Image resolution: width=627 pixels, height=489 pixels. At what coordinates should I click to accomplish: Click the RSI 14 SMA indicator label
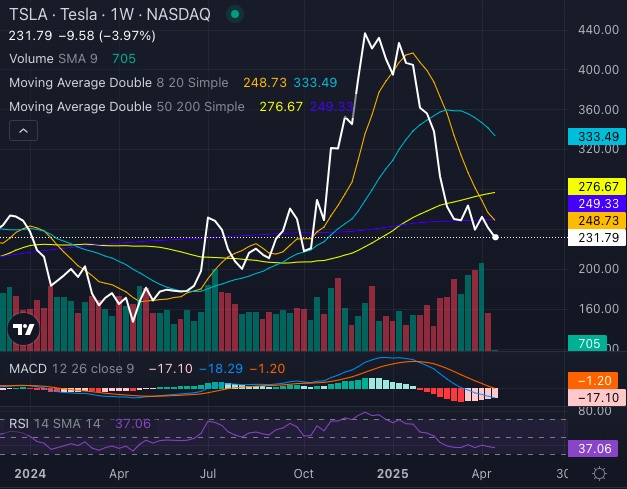54,423
